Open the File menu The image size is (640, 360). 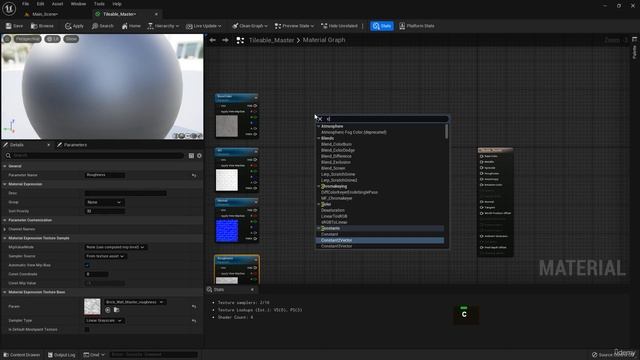25,4
